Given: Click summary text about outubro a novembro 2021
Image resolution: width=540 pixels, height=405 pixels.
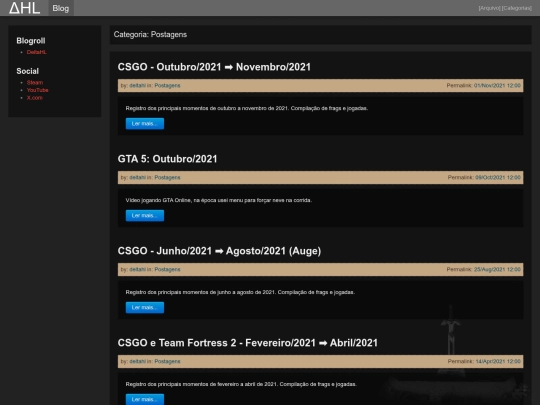Looking at the screenshot, I should click(247, 108).
